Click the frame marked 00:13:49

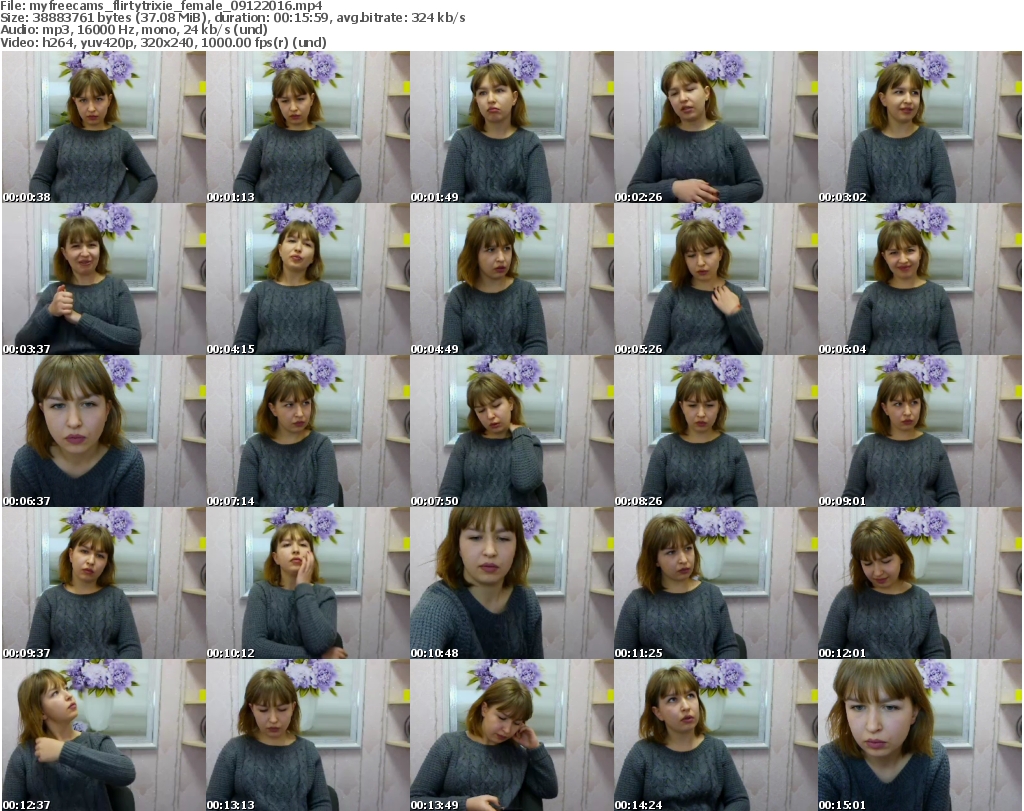pyautogui.click(x=511, y=735)
